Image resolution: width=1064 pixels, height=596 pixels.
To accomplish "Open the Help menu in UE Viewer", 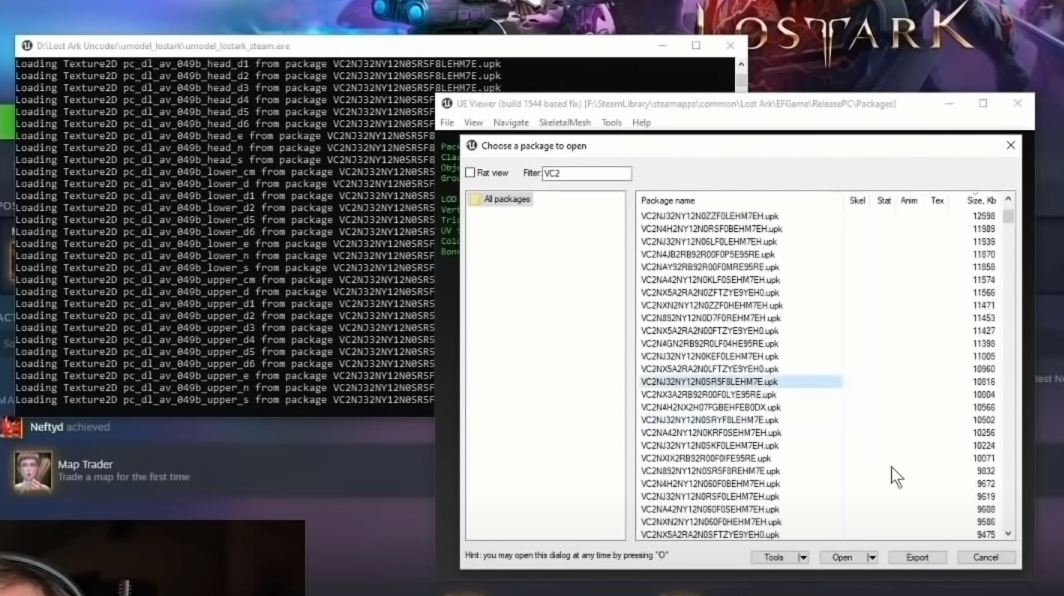I will pos(641,123).
